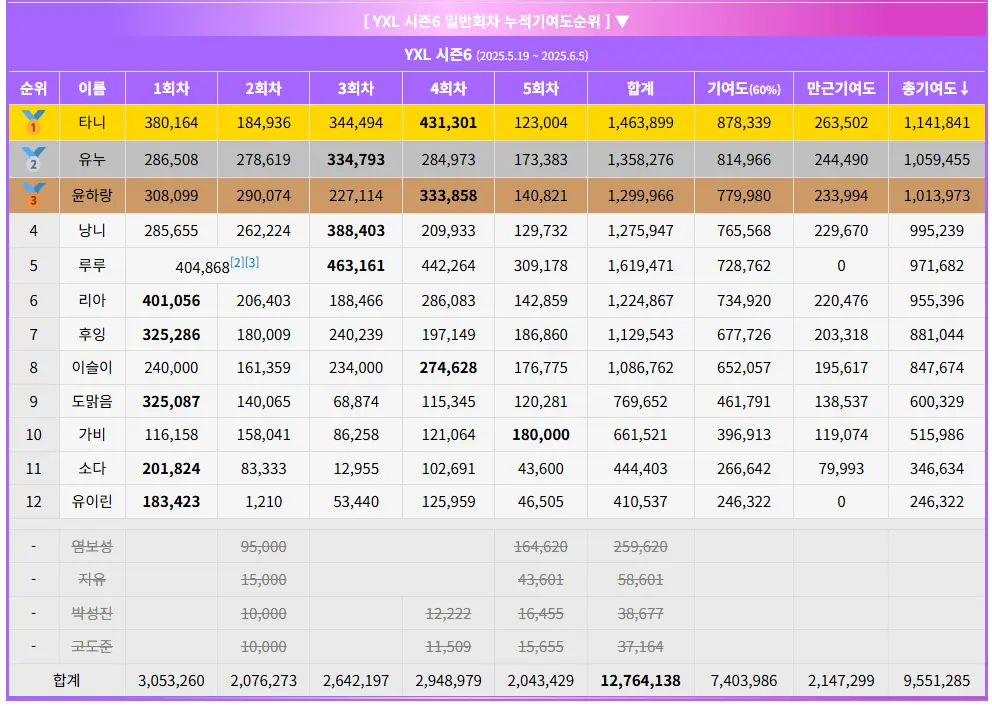Click the 1회차 total 3,053,260

tap(171, 681)
